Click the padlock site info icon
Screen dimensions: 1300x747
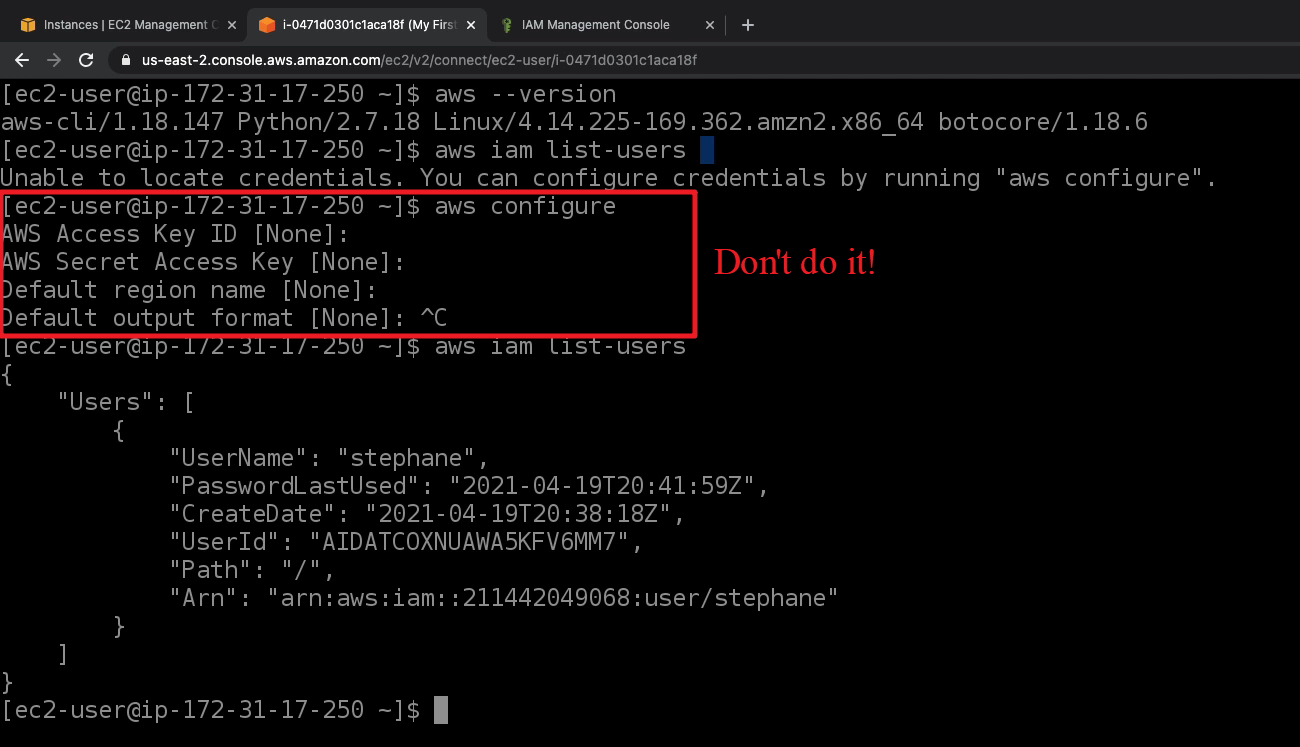click(x=126, y=60)
